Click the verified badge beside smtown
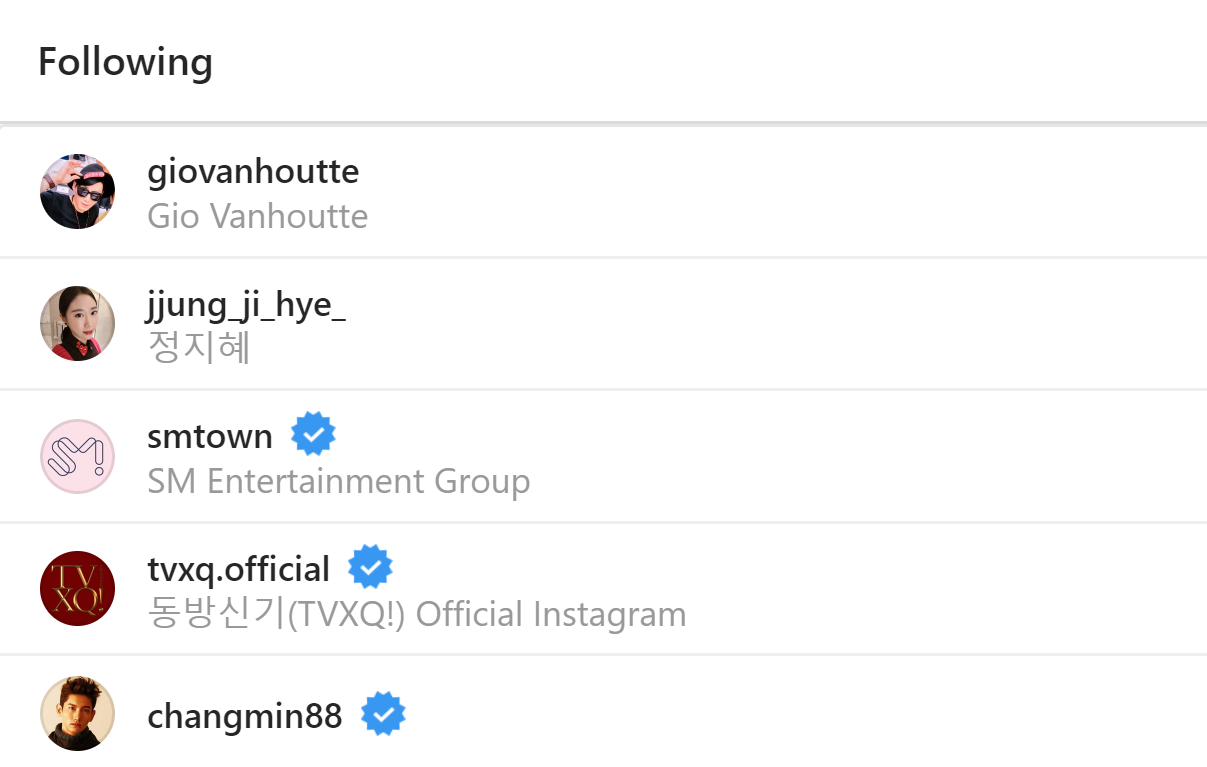Screen dimensions: 1207x767 pyautogui.click(x=313, y=434)
